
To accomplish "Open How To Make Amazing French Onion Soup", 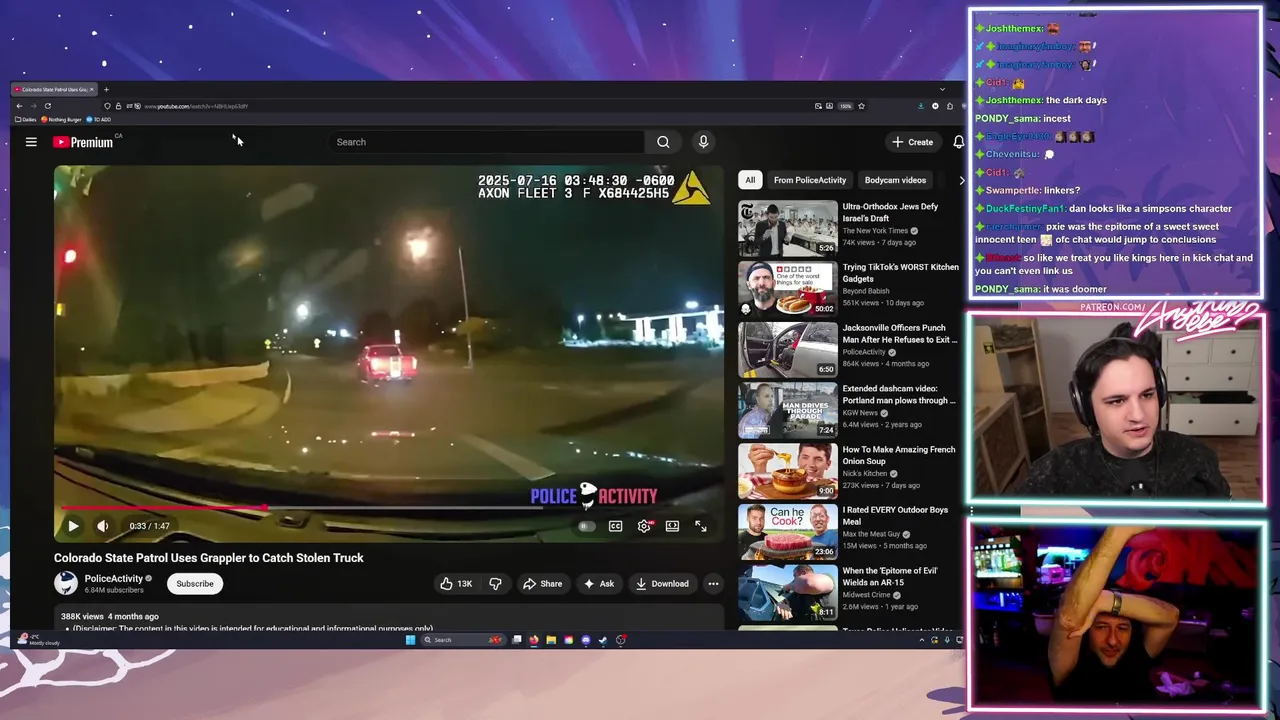I will [x=899, y=455].
